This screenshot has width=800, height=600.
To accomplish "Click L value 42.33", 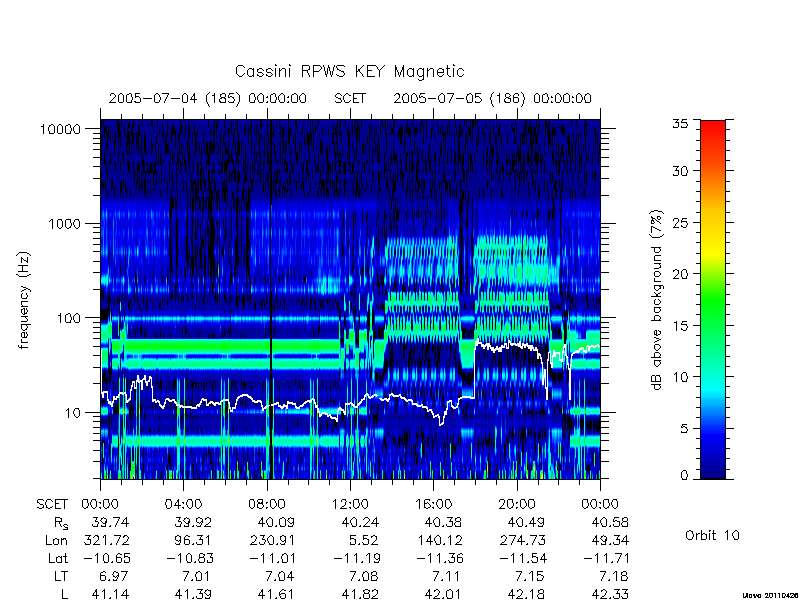I will 609,594.
